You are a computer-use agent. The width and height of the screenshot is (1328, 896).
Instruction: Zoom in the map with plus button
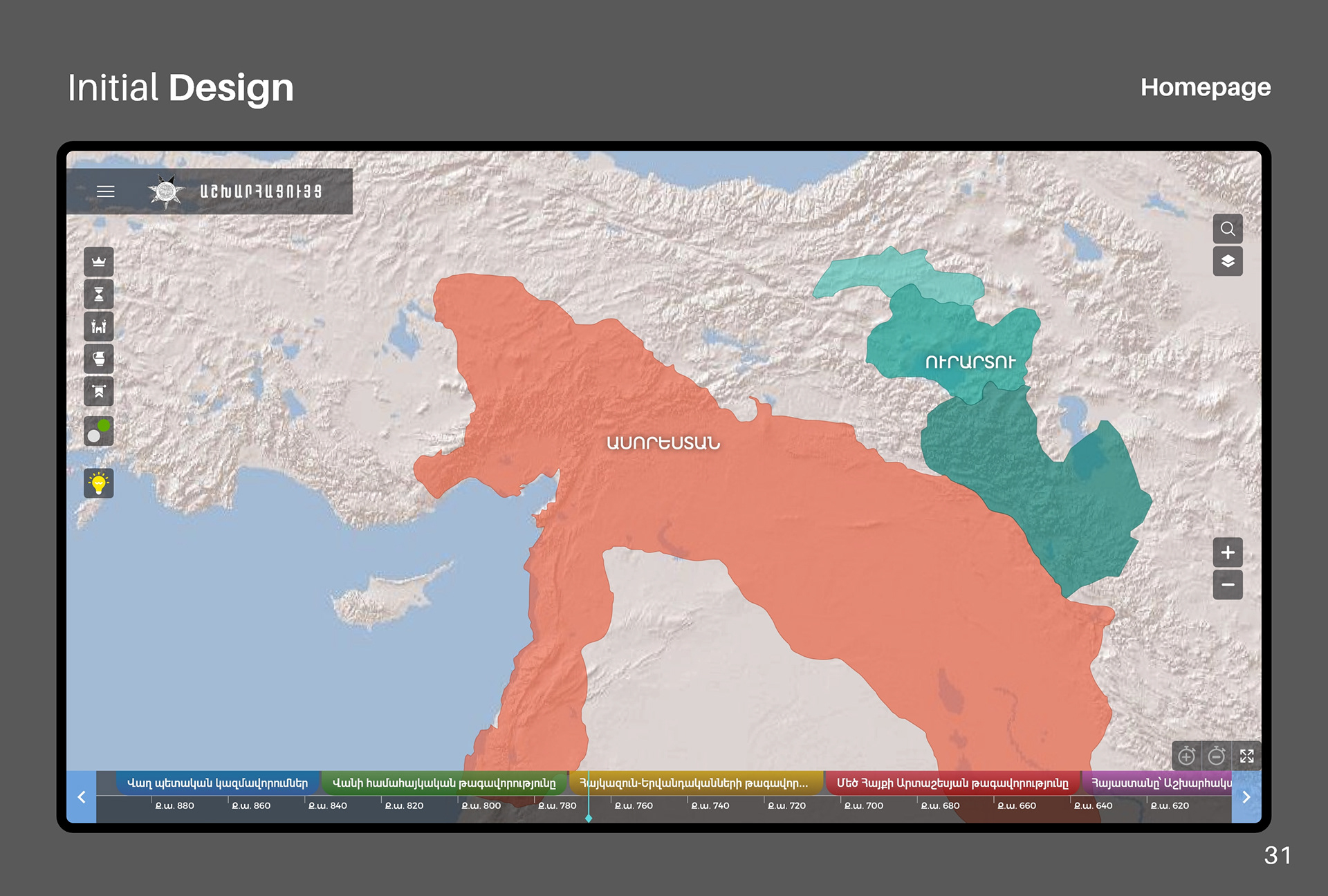click(1228, 552)
